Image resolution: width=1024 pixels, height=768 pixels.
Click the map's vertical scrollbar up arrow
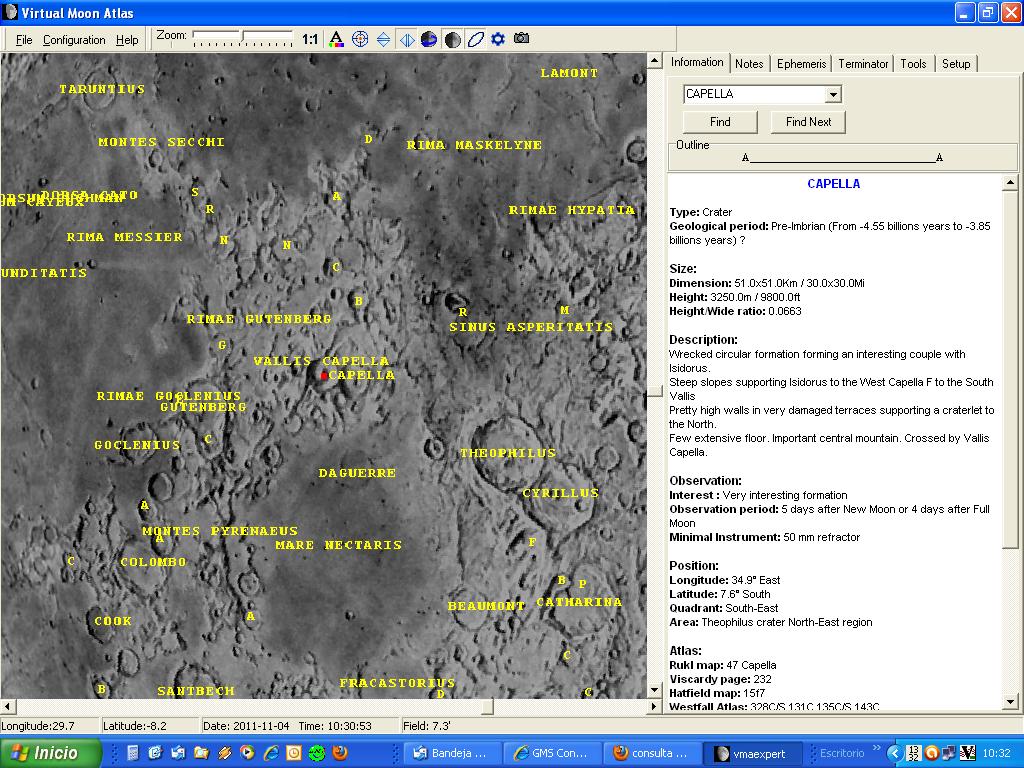coord(654,61)
